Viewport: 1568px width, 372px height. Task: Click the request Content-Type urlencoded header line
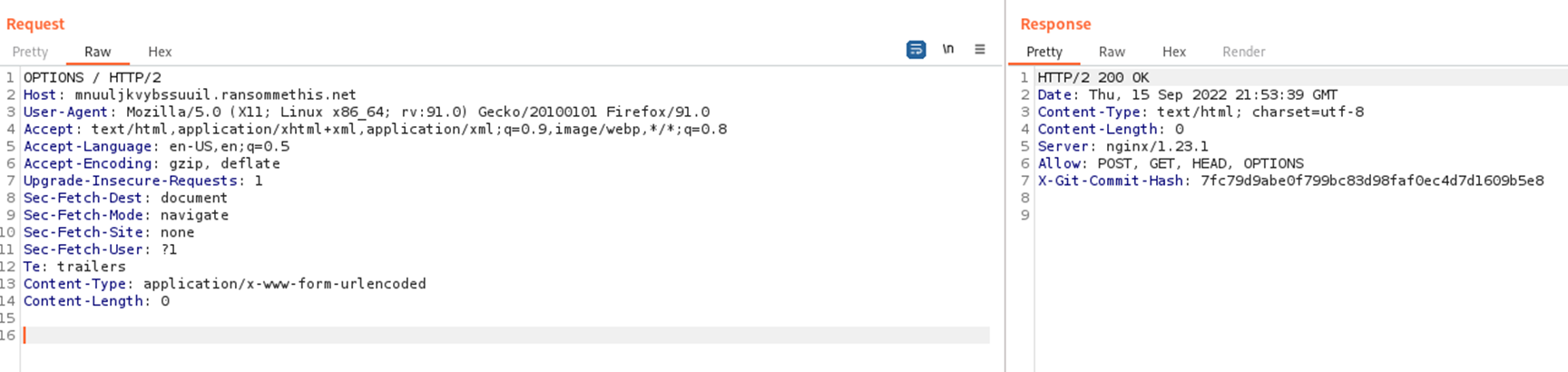coord(224,284)
